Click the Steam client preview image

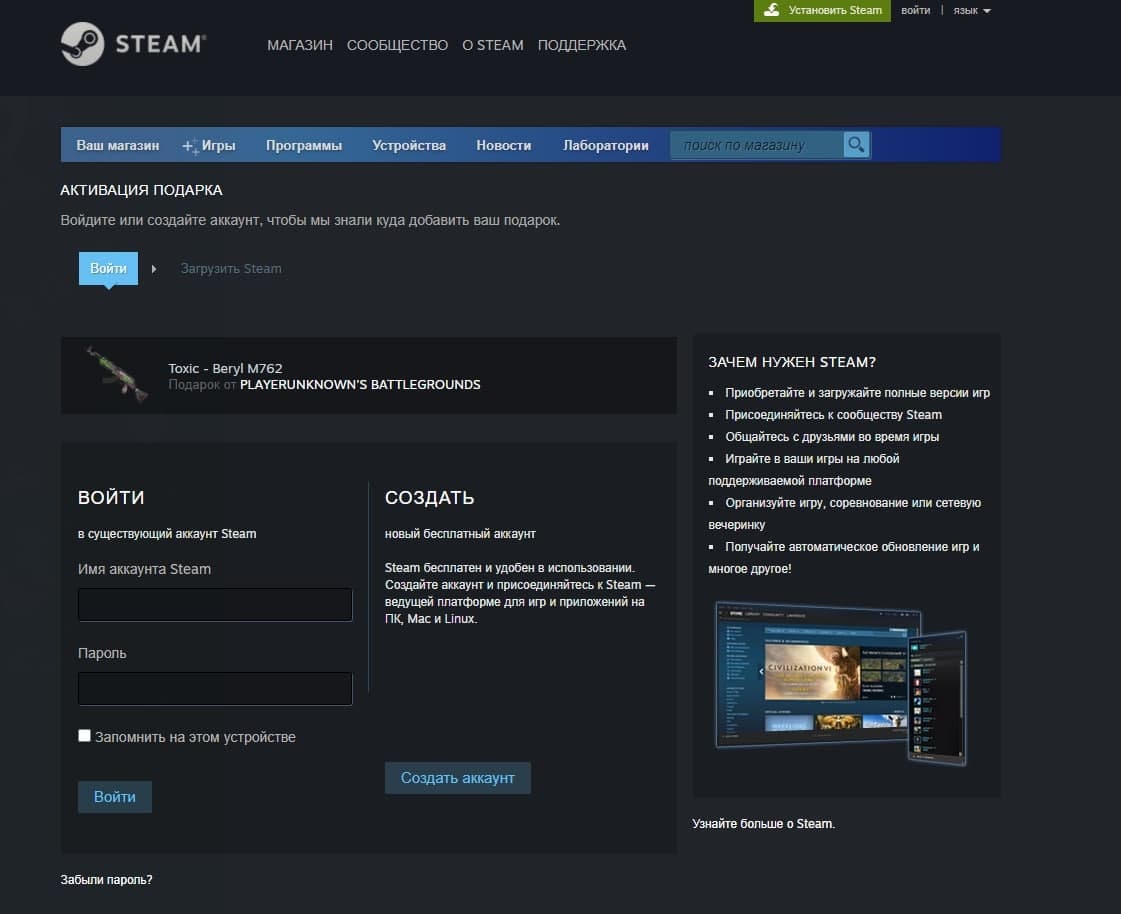point(841,683)
